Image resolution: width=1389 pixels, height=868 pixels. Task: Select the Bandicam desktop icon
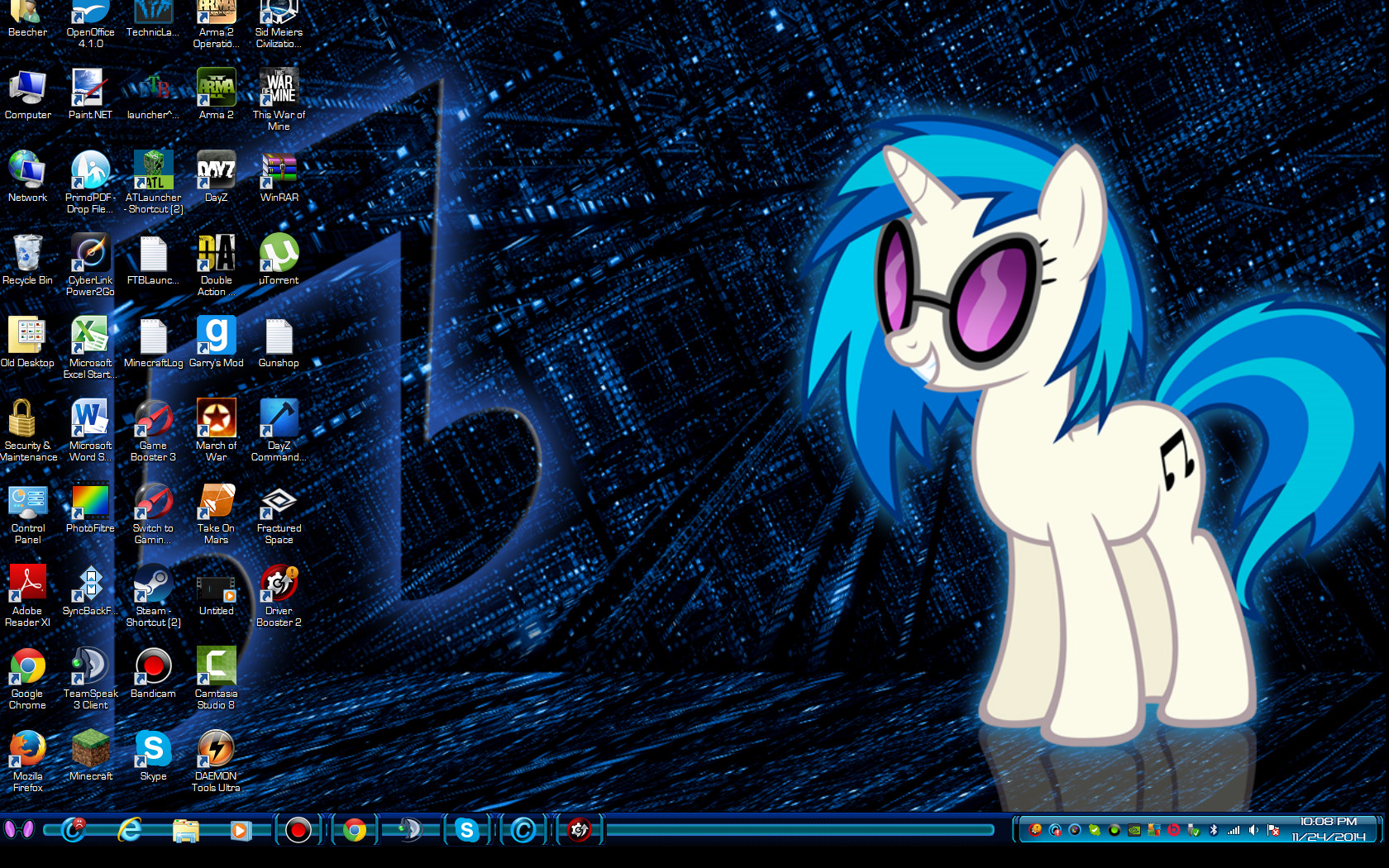tap(153, 673)
